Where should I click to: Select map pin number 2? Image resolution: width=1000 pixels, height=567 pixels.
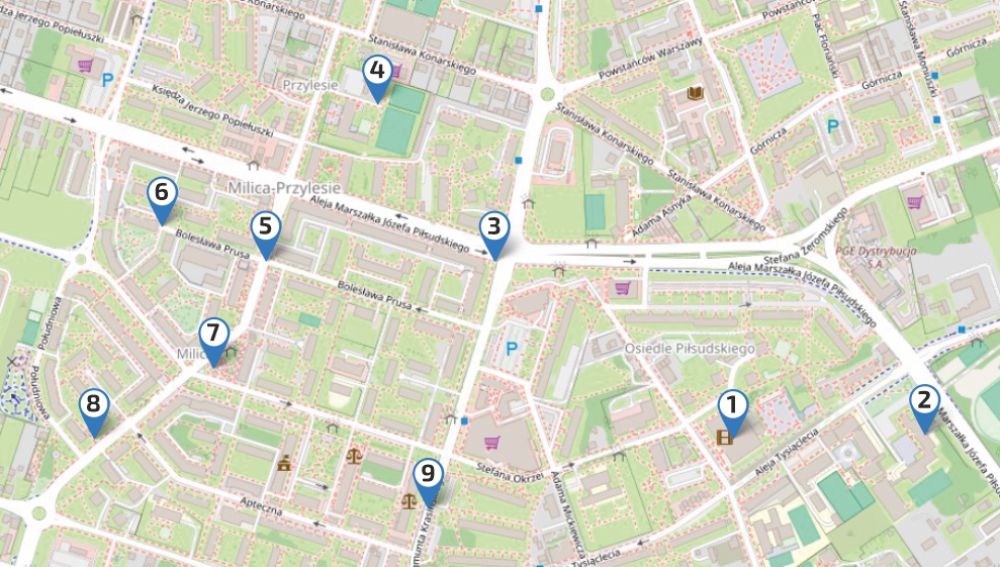pos(924,404)
